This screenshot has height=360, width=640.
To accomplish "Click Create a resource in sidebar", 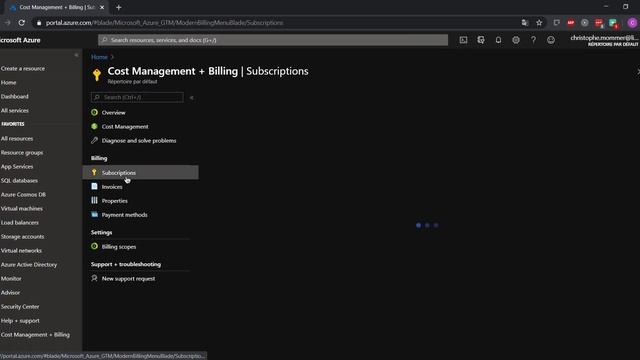I will click(x=23, y=69).
